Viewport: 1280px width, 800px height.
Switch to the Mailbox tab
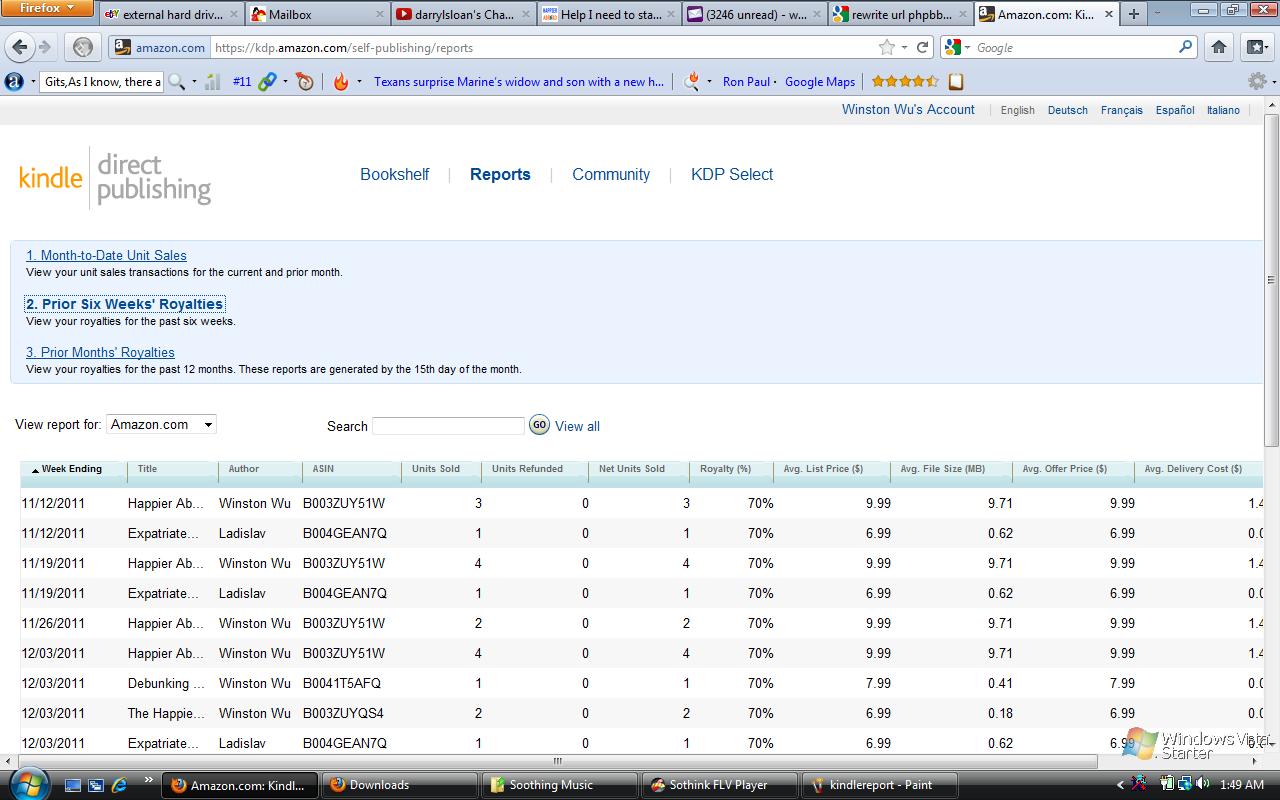[x=316, y=14]
